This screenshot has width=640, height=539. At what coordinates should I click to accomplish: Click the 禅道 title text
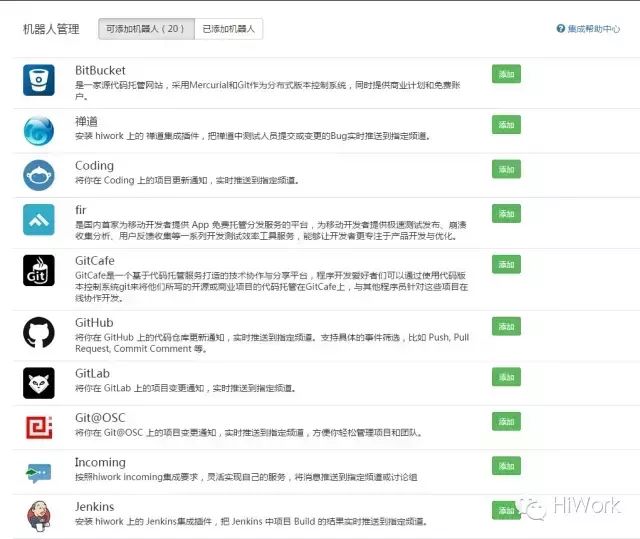coord(86,121)
